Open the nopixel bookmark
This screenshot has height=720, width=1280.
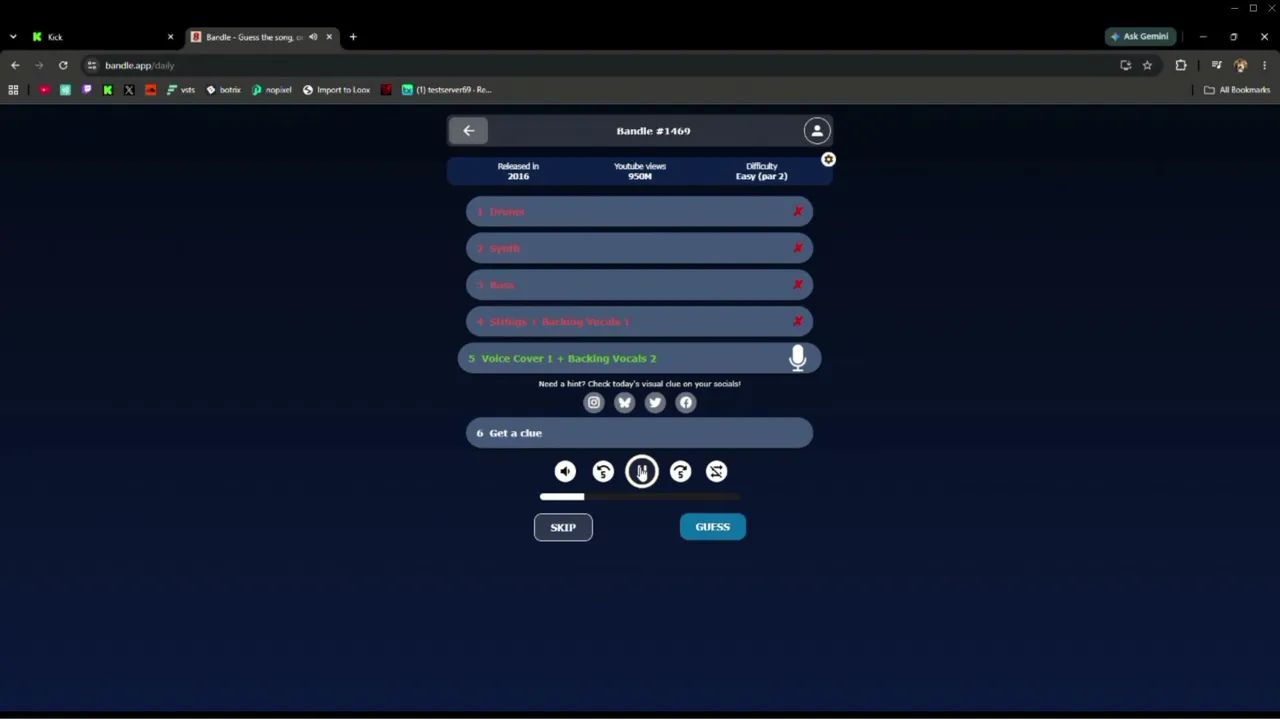coord(272,90)
